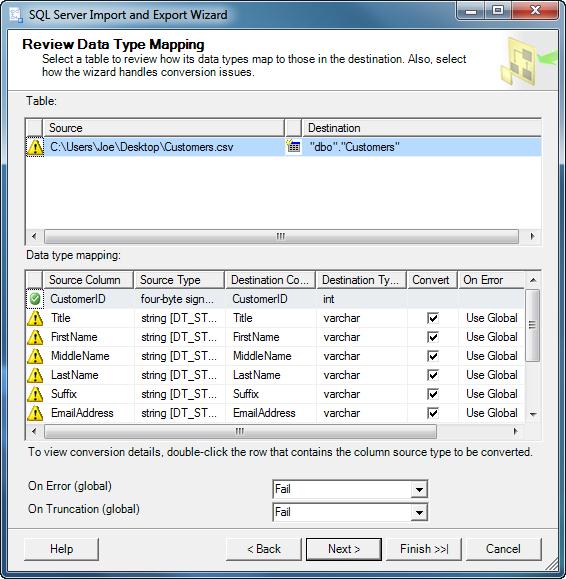Open the On Error cell for EmailAddress row
This screenshot has height=579, width=566.
[x=491, y=413]
